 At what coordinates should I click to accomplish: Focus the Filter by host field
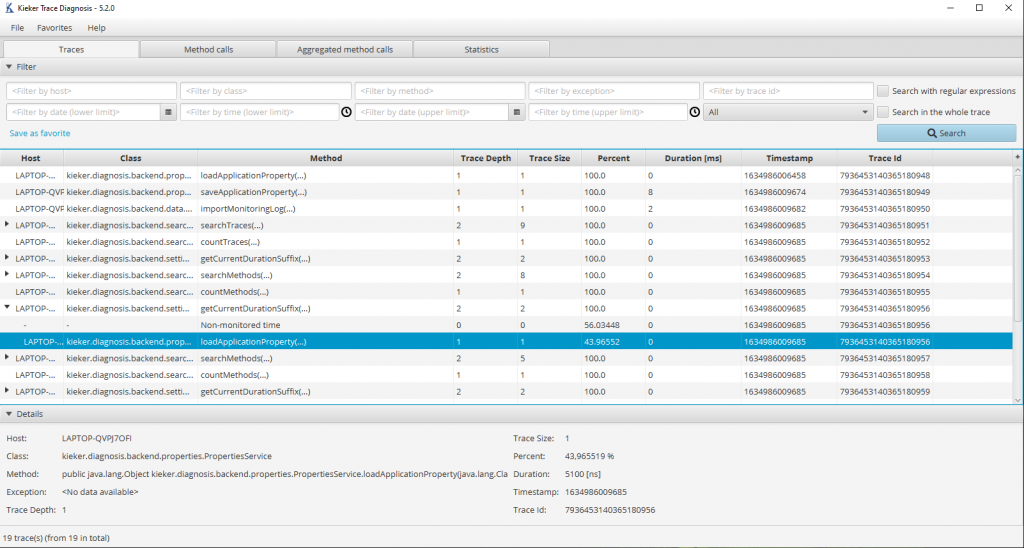(91, 91)
